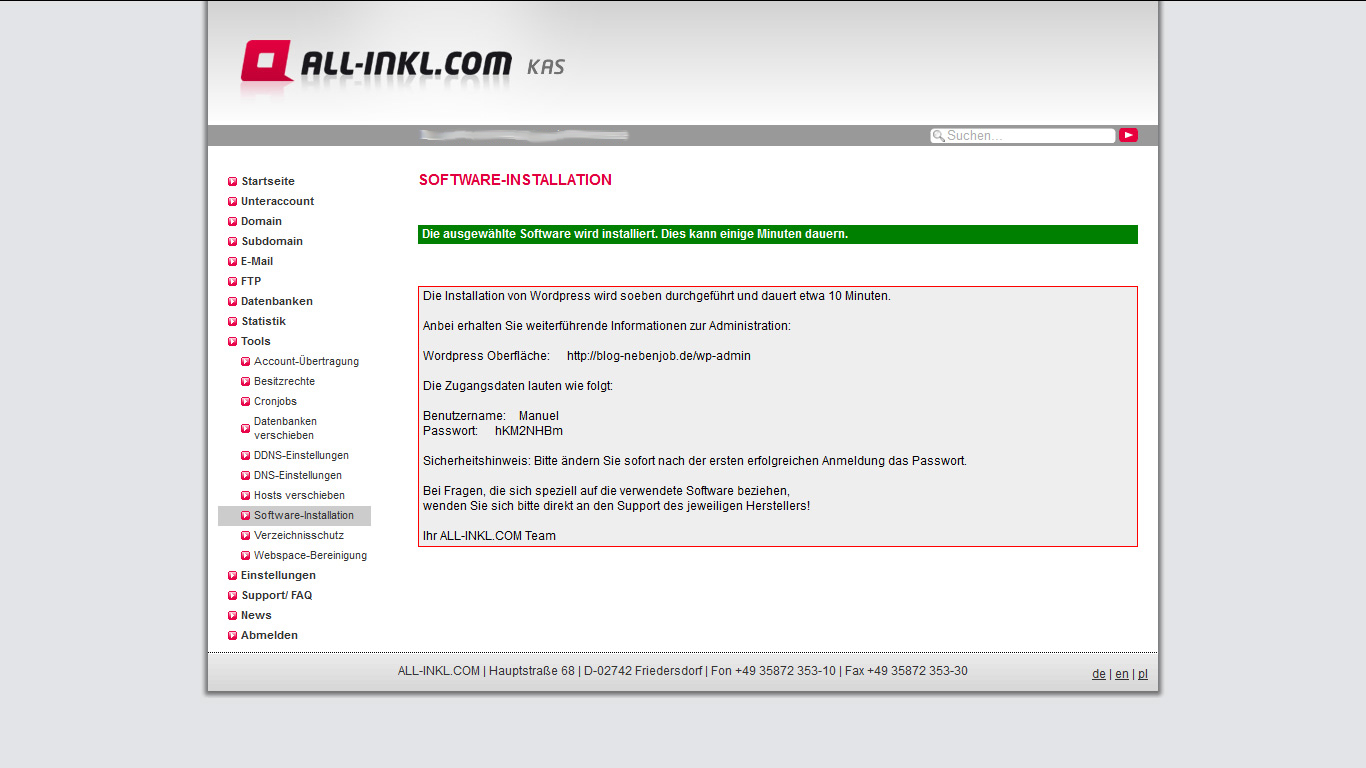Click the red search submit arrow button

click(x=1128, y=135)
